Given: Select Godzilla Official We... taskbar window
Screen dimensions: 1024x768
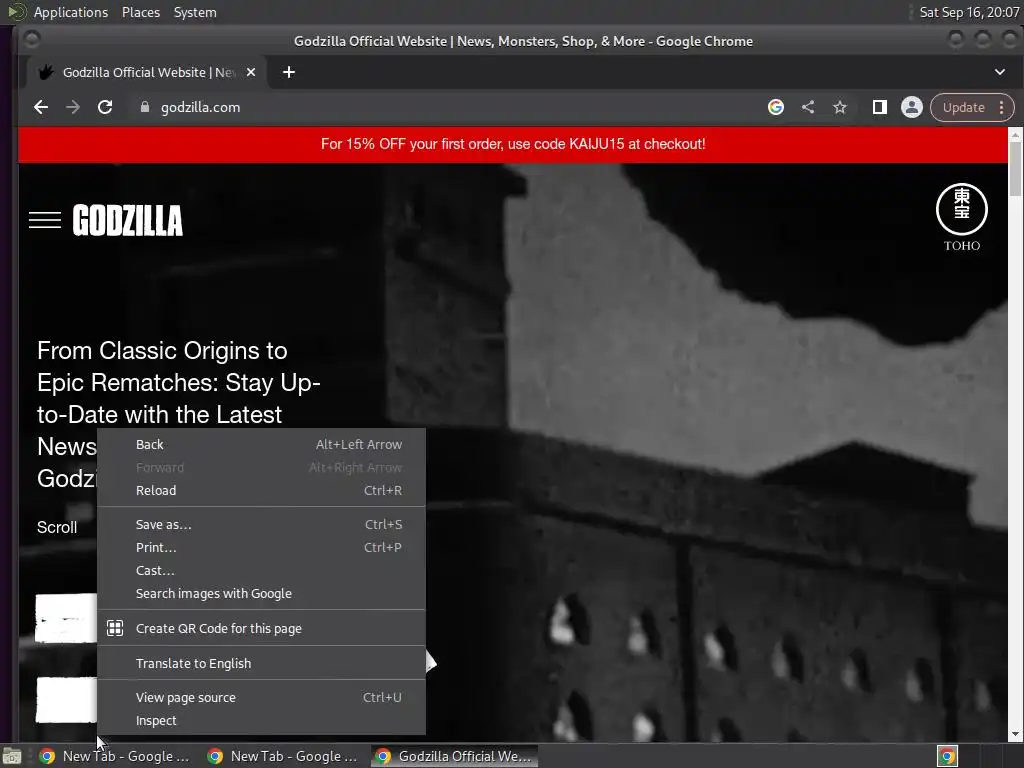Looking at the screenshot, I should [455, 756].
